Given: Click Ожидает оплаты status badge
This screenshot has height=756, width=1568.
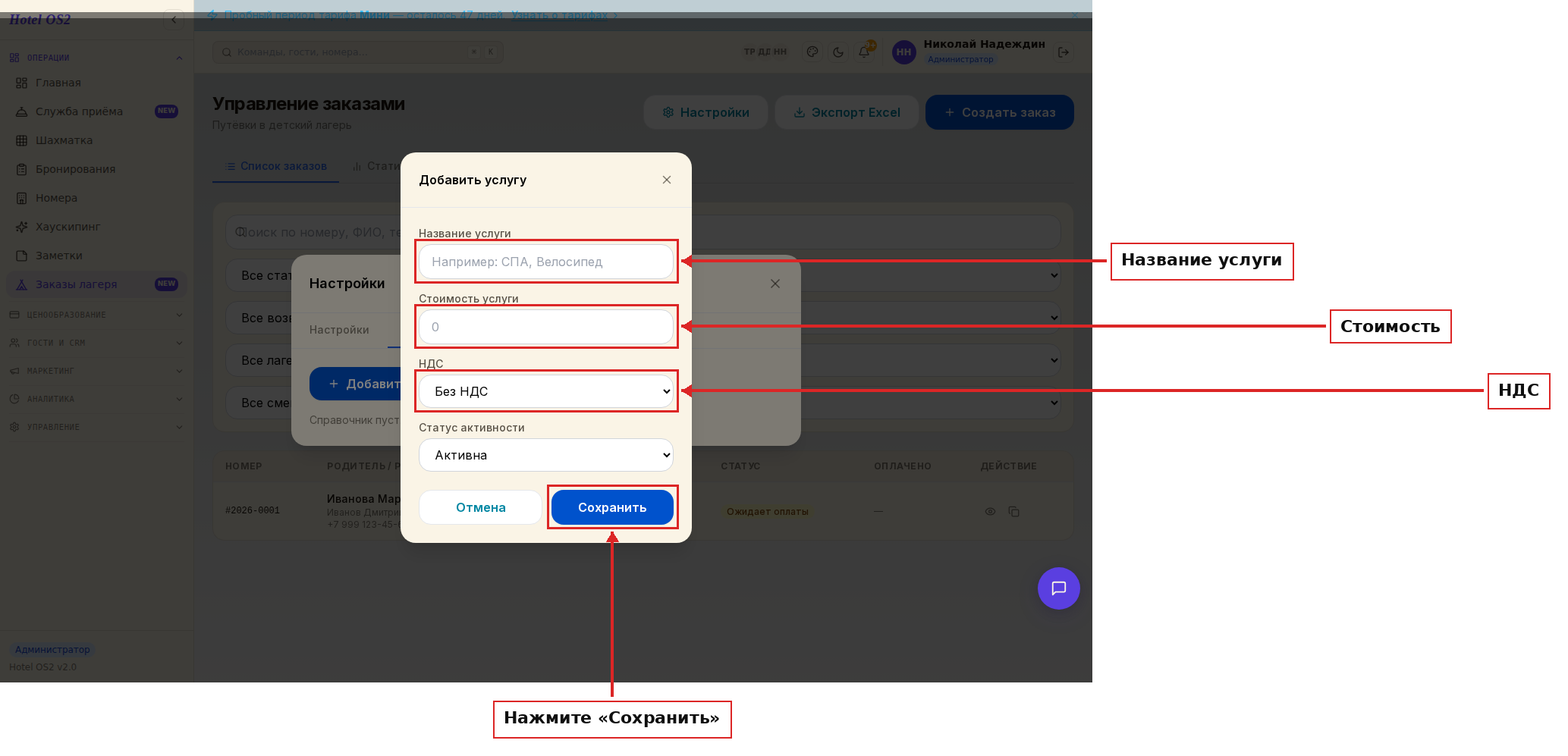Looking at the screenshot, I should (x=768, y=512).
